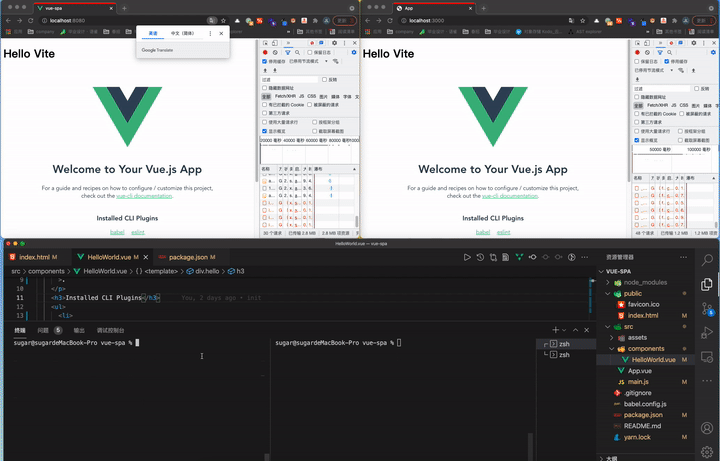
Task: Collapse the VUE-SPA root in explorer
Action: click(602, 271)
